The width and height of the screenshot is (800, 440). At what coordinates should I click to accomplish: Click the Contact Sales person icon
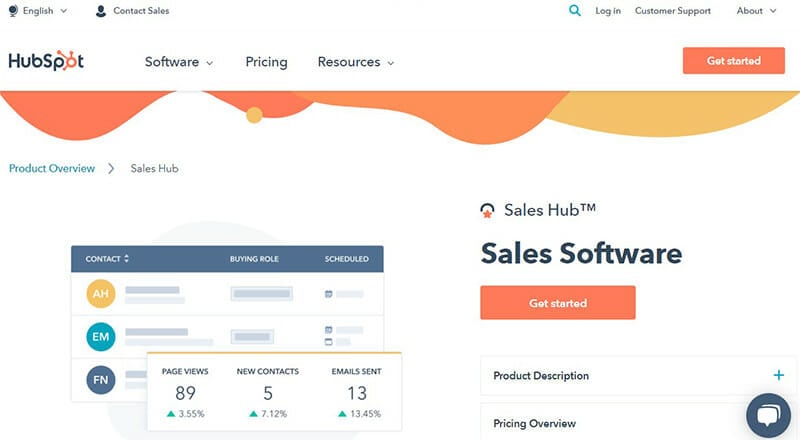[101, 11]
